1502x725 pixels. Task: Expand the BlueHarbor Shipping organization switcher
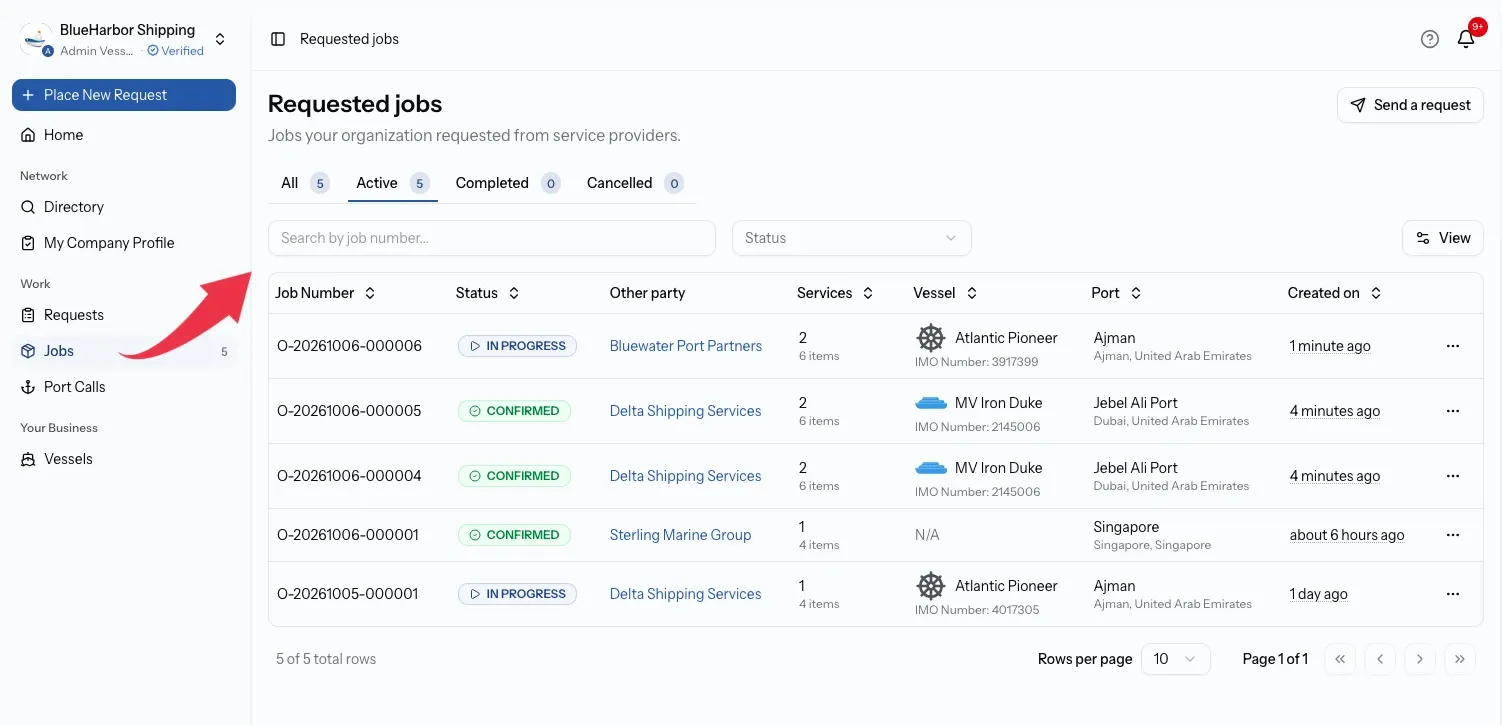pos(220,40)
